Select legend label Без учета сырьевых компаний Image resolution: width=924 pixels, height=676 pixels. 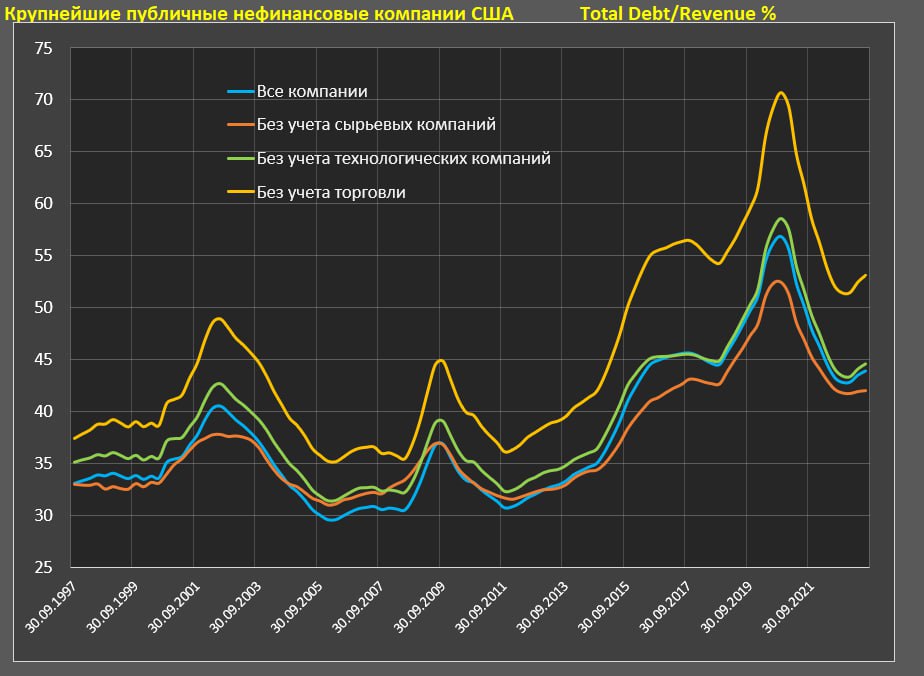[x=376, y=125]
